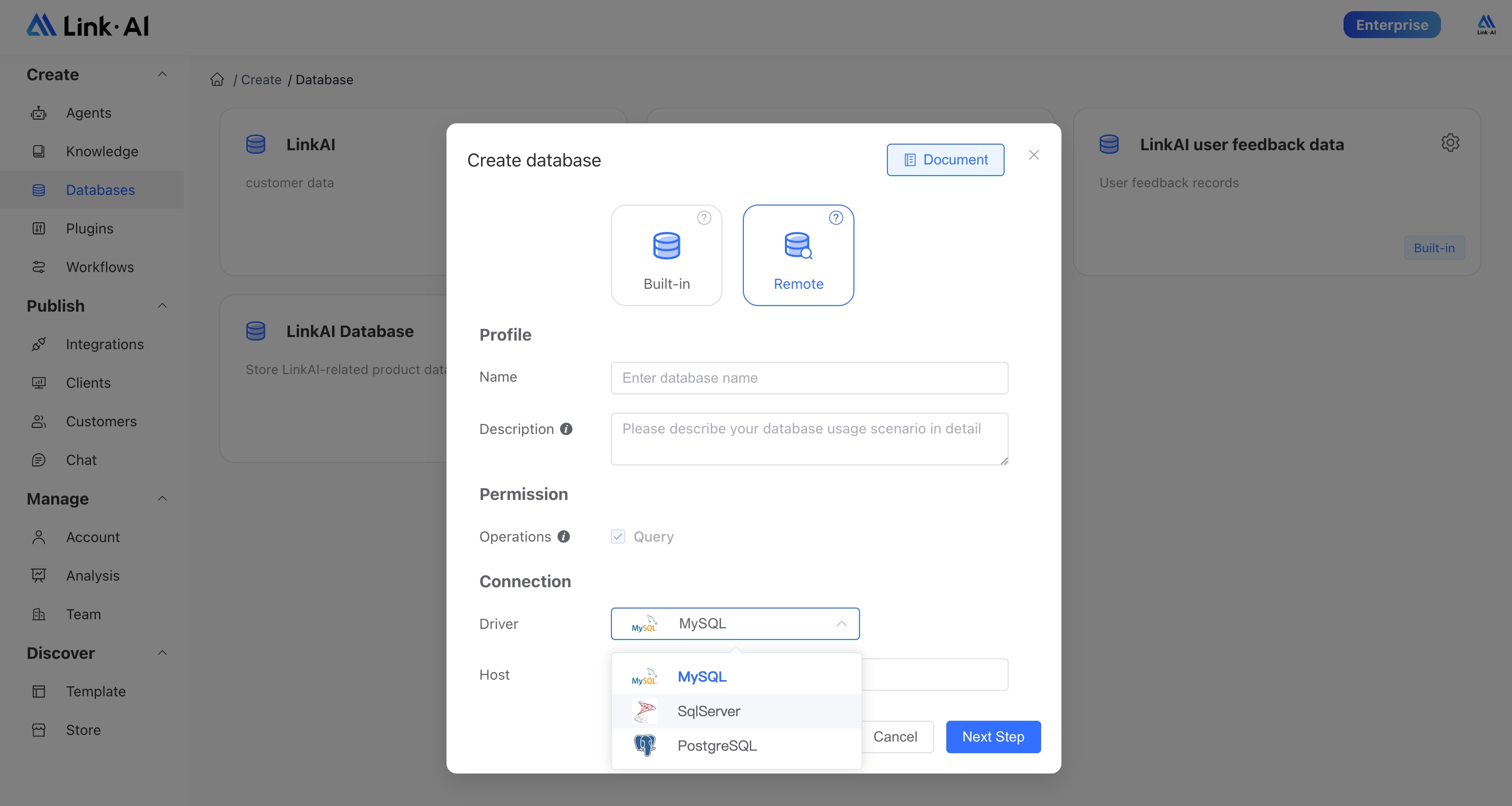Open the Template menu item
The image size is (1512, 806).
click(x=91, y=691)
